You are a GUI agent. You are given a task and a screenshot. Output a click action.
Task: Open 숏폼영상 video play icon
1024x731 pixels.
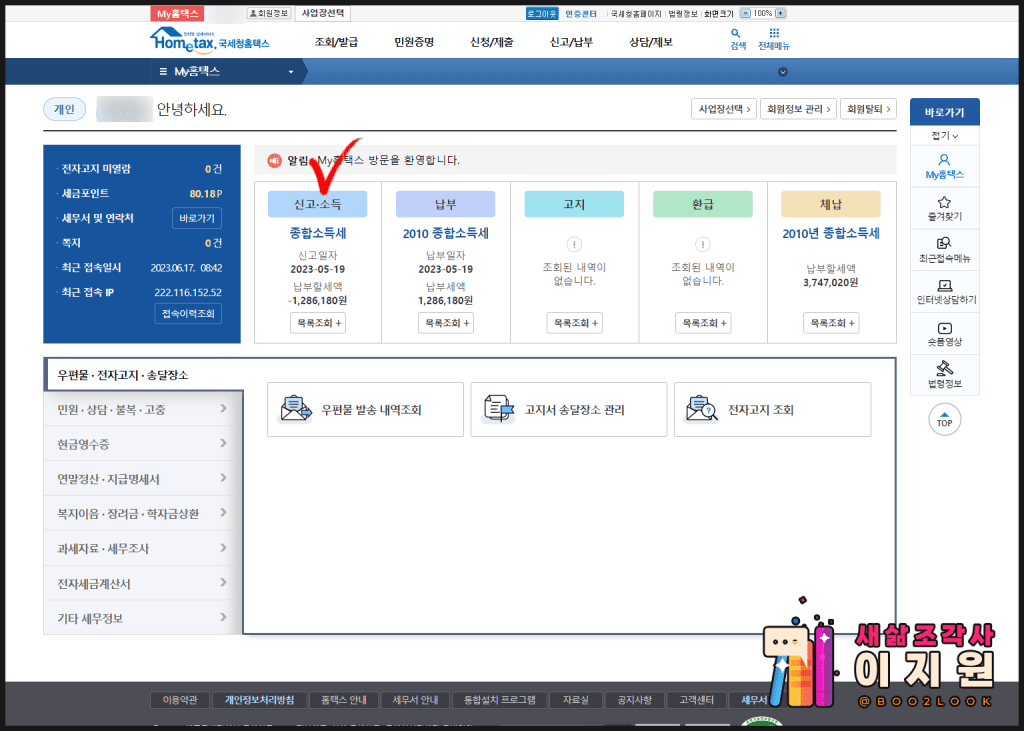click(944, 328)
